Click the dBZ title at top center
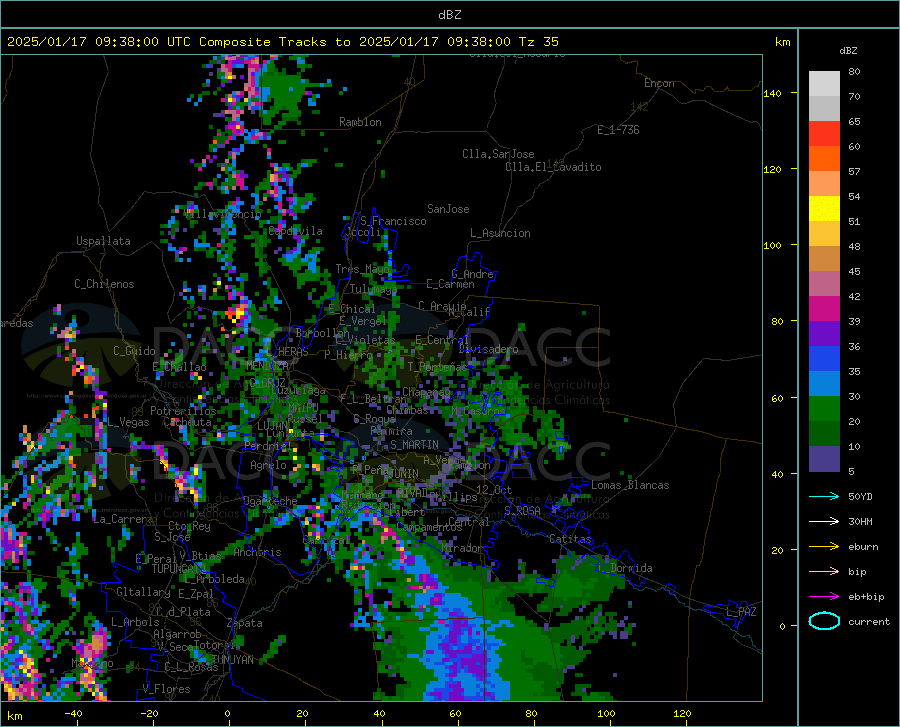 pyautogui.click(x=449, y=15)
